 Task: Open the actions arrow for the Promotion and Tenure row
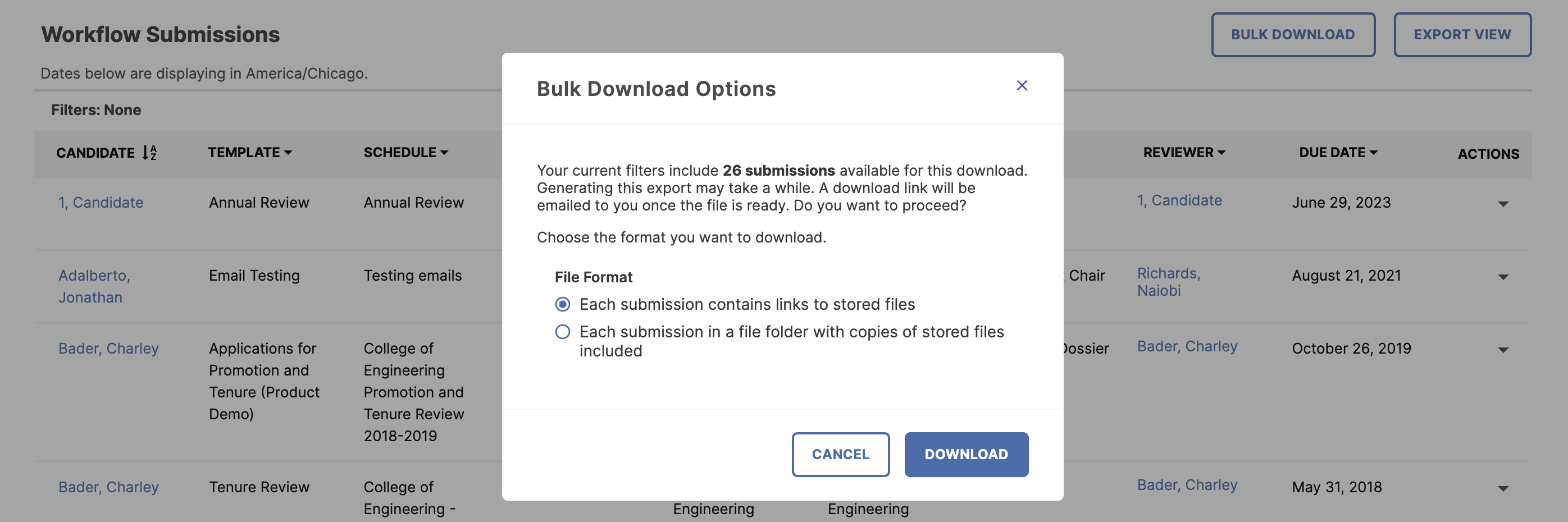(1503, 349)
